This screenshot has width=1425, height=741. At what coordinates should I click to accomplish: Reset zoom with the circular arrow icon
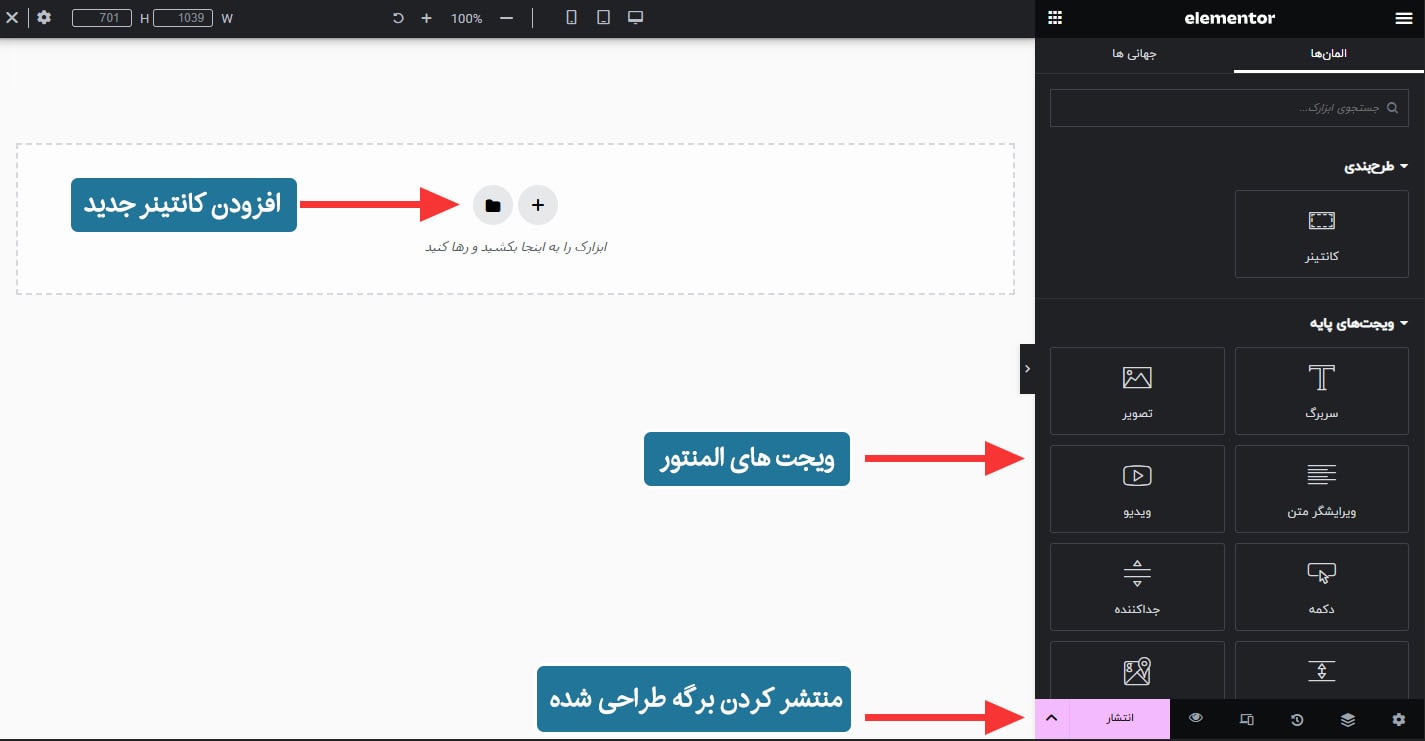[398, 18]
